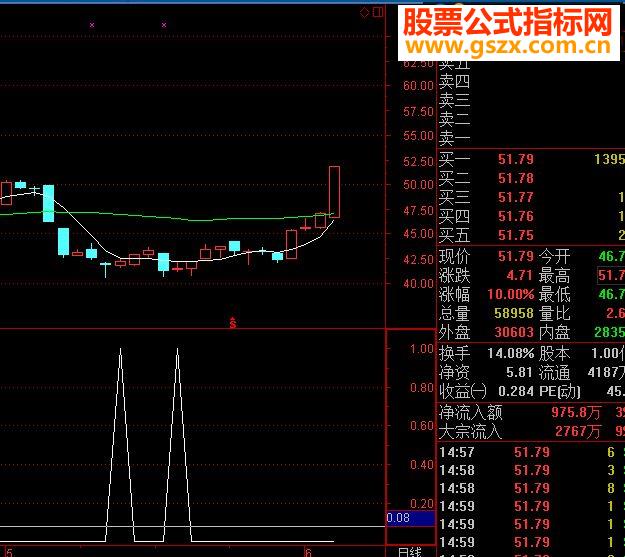Click the 涨幅 value 10.00%

(511, 294)
